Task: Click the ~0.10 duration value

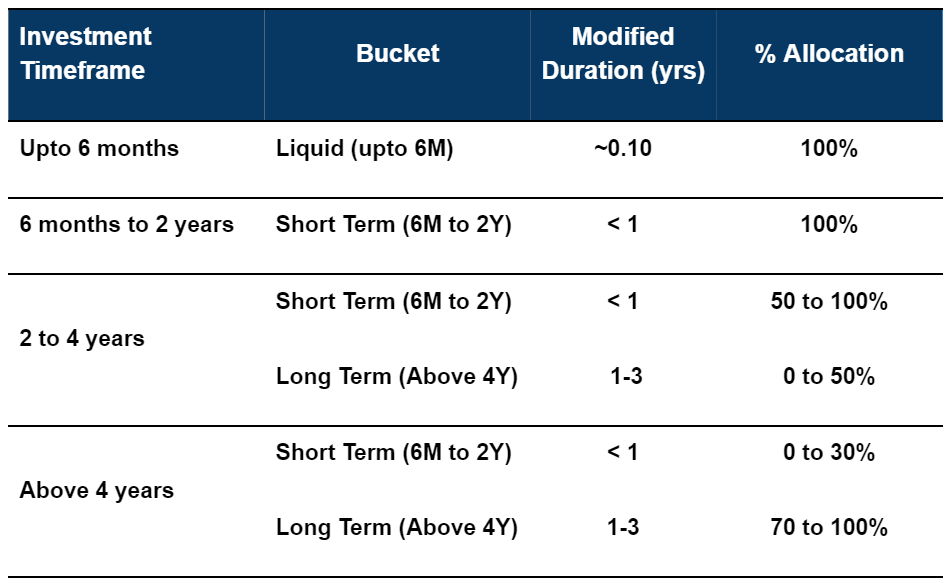Action: 622,149
